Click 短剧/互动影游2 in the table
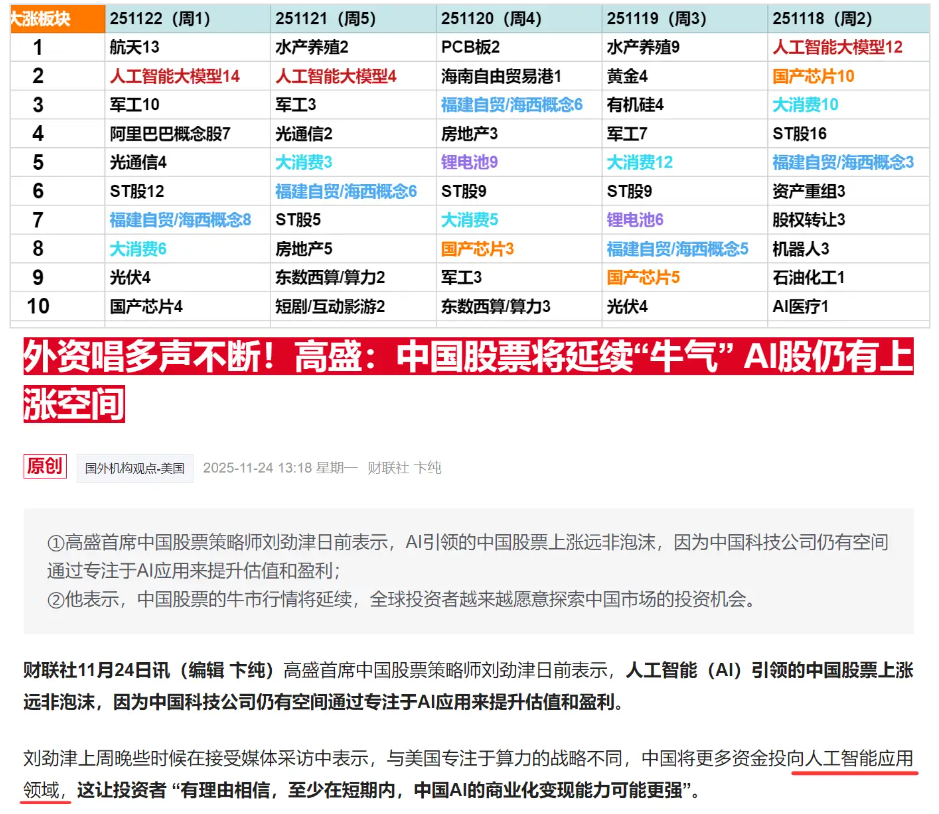 [x=330, y=306]
